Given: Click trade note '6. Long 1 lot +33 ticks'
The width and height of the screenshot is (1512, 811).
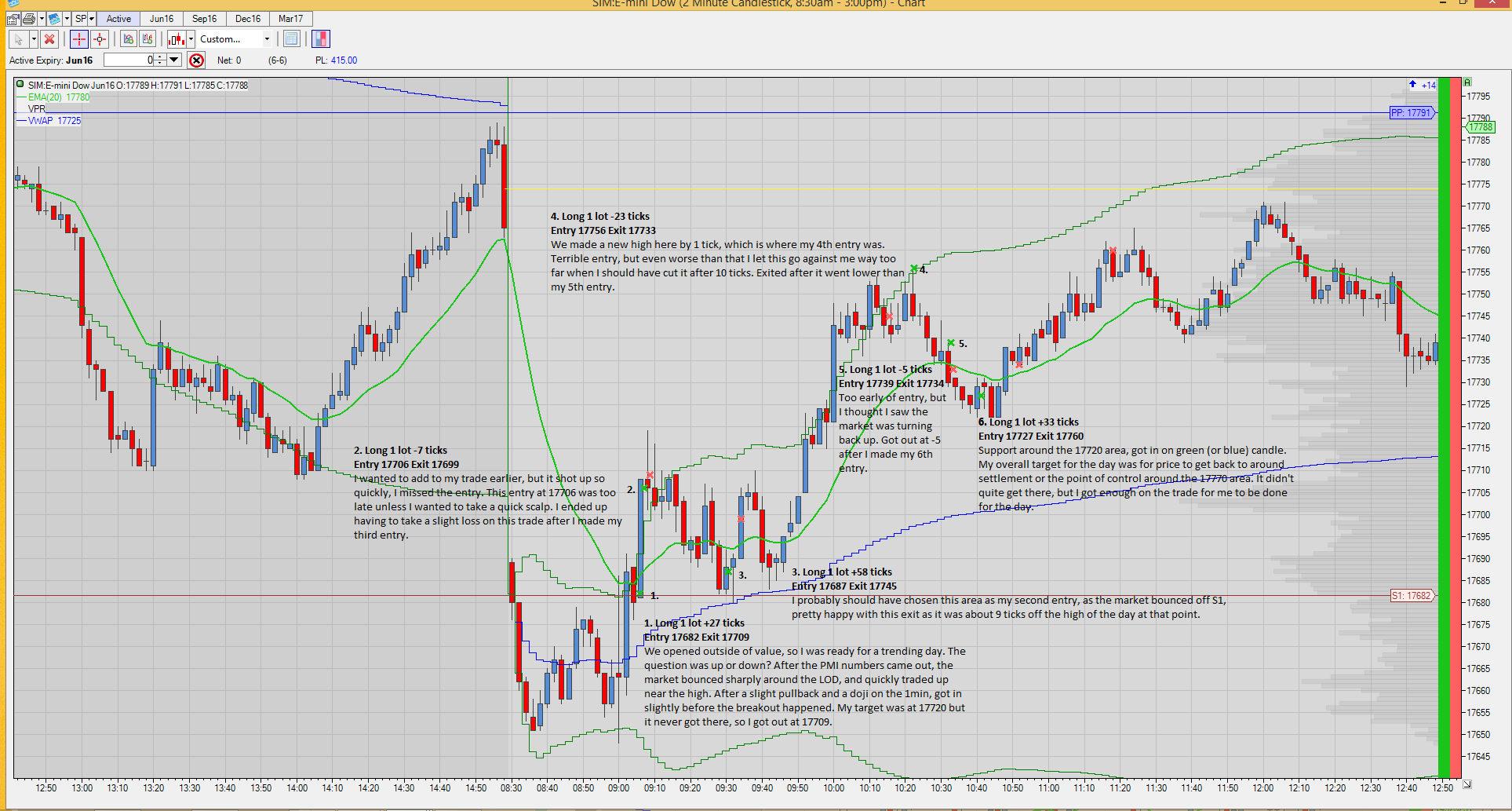Looking at the screenshot, I should point(1029,422).
